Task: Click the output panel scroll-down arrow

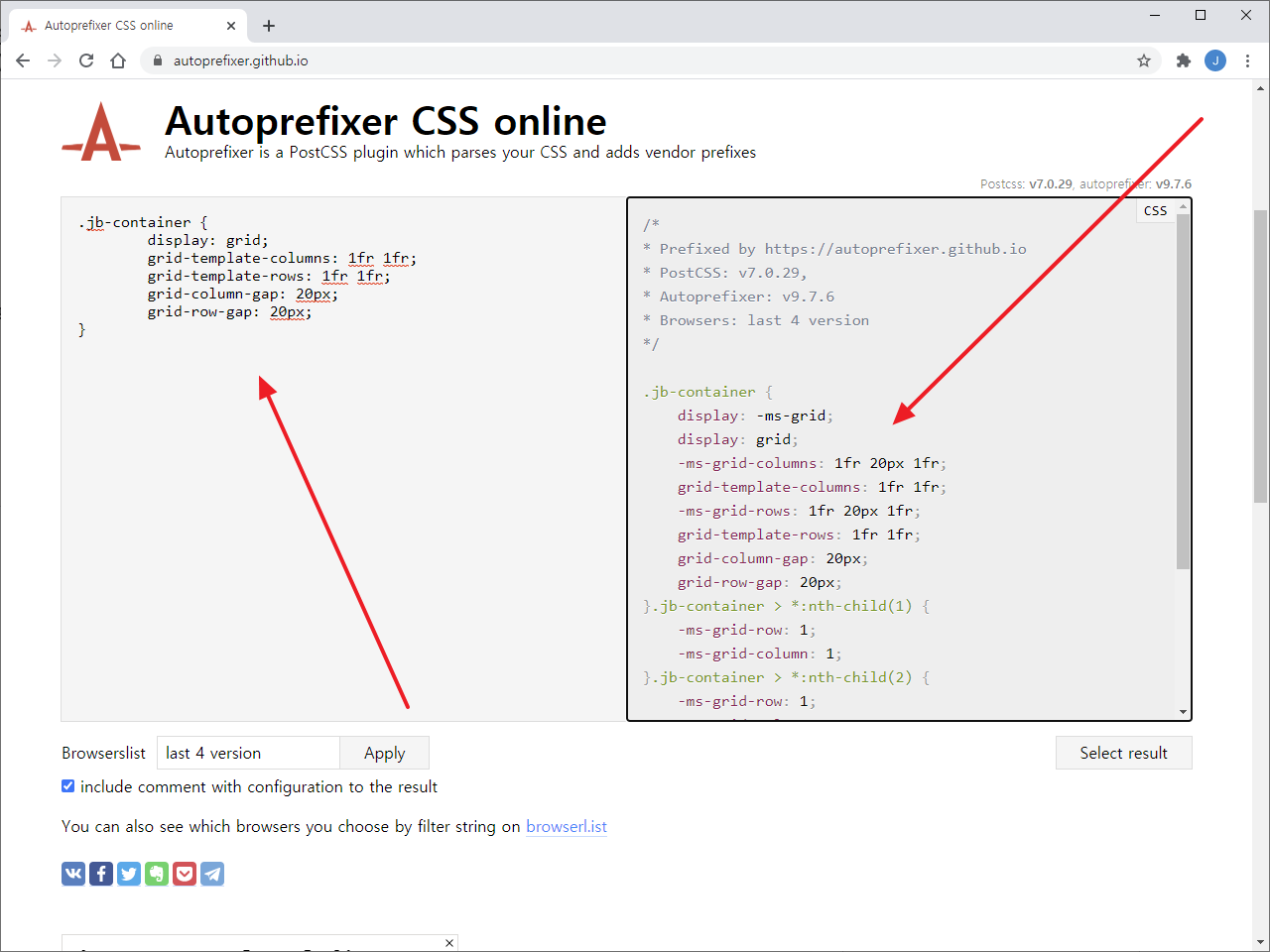Action: [x=1183, y=711]
